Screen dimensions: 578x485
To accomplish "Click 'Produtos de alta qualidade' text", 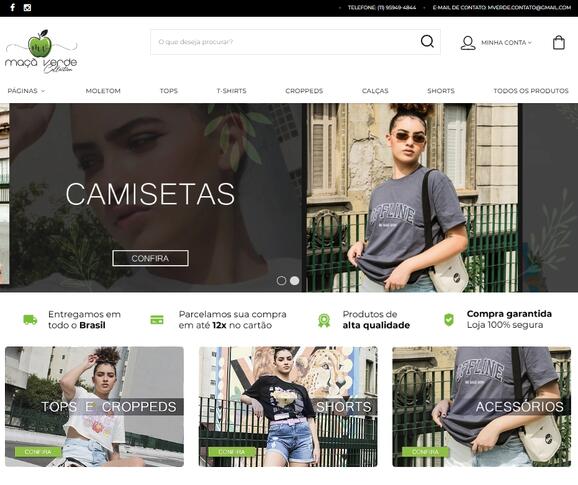I will pos(376,320).
